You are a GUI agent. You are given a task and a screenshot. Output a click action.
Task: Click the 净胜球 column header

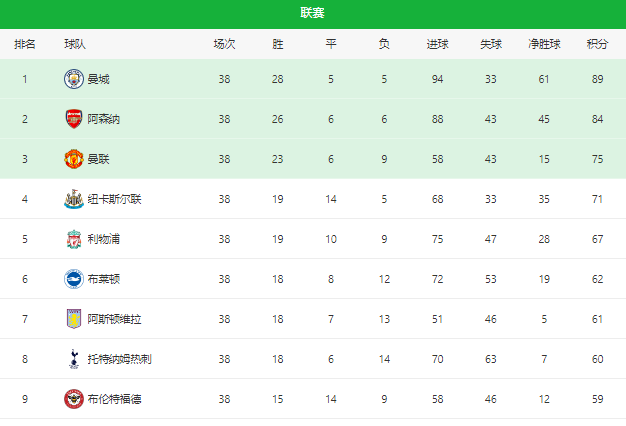(544, 44)
